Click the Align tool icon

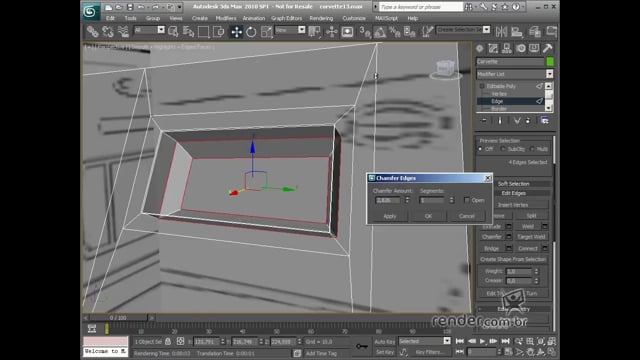click(517, 31)
